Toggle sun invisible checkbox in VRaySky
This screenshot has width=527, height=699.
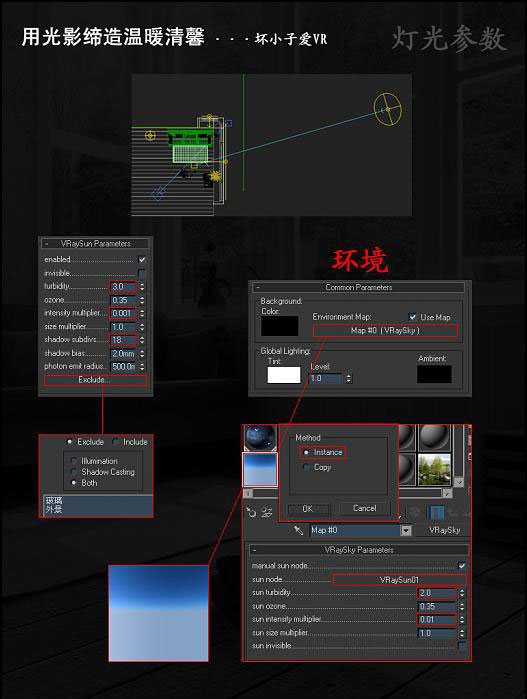(x=462, y=646)
